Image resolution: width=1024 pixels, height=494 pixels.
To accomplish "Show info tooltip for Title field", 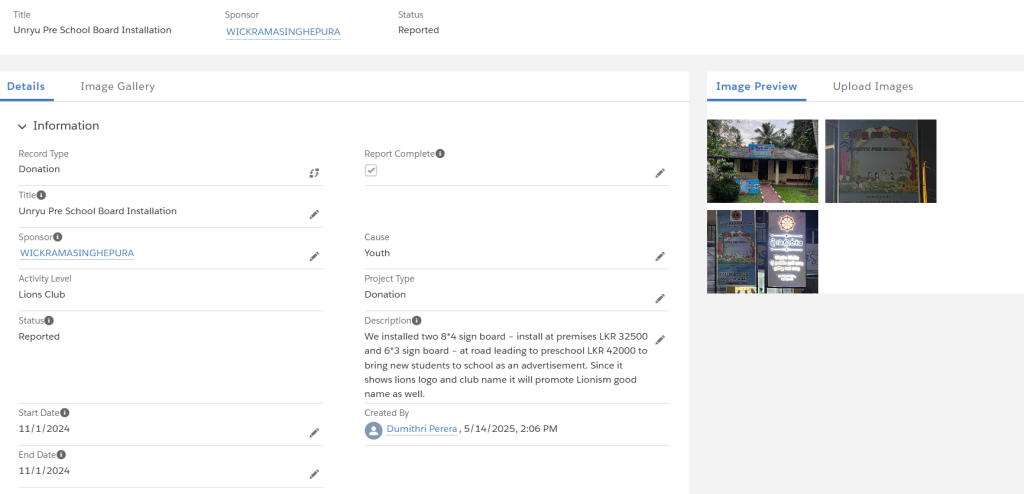I will pyautogui.click(x=41, y=195).
